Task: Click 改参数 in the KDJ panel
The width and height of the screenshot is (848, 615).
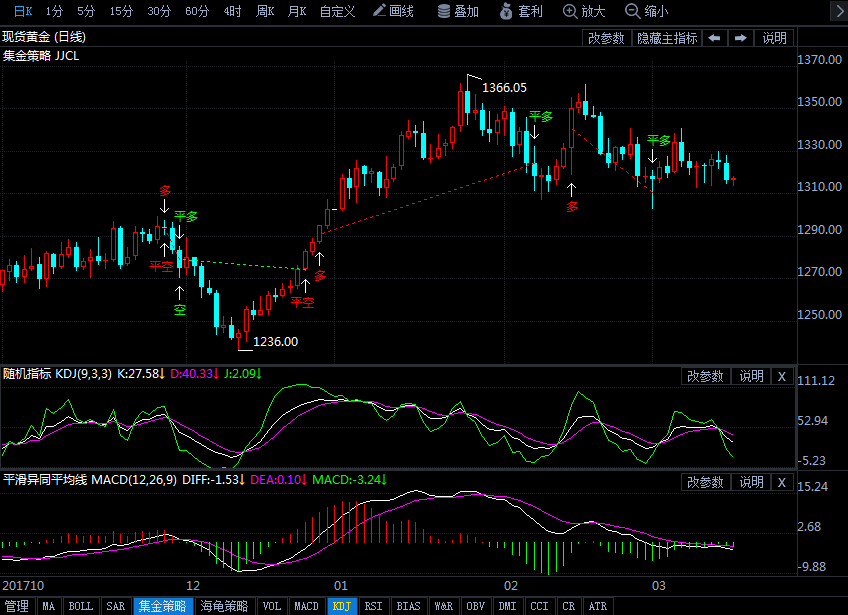Action: click(x=706, y=376)
